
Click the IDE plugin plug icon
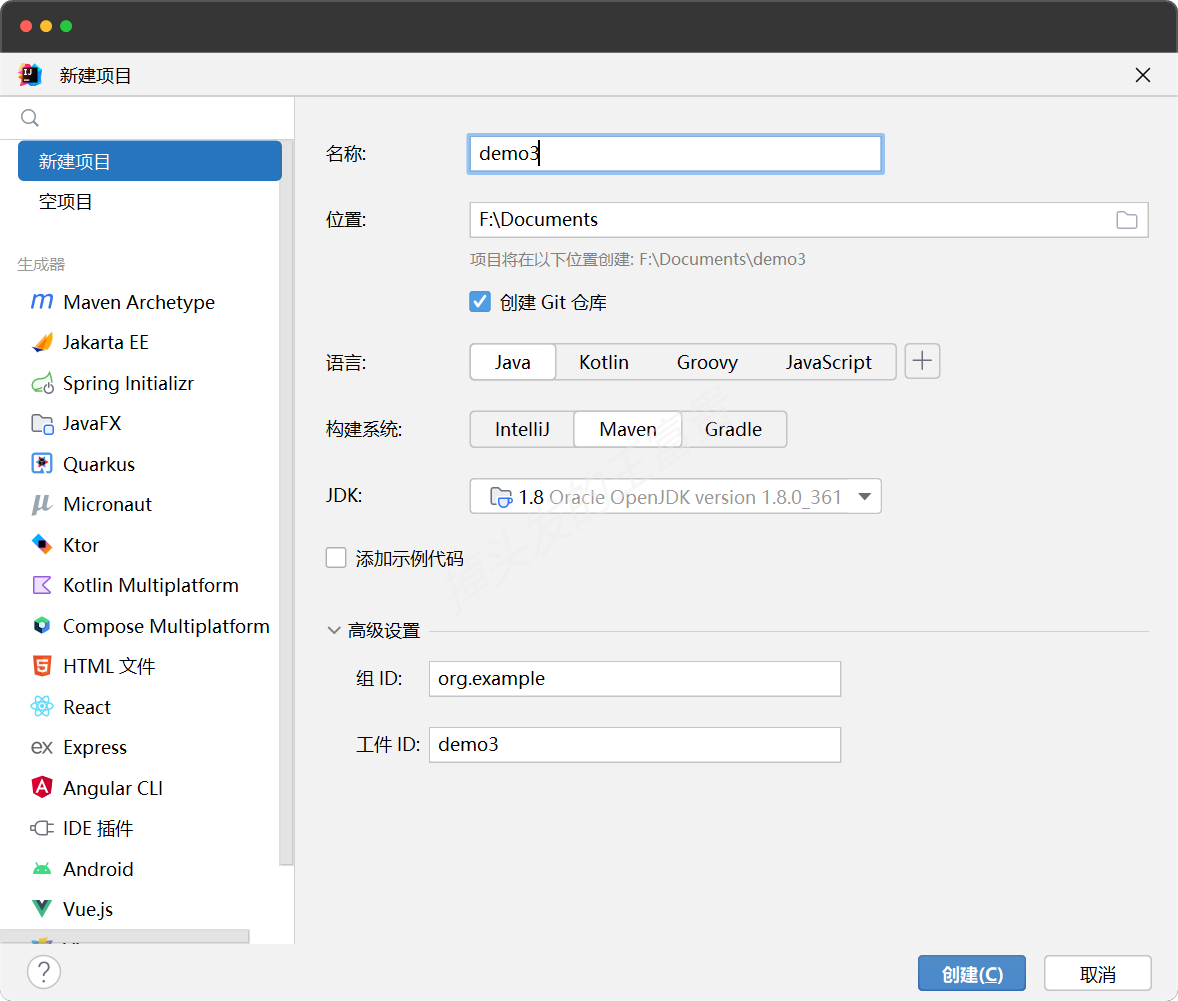pos(42,828)
